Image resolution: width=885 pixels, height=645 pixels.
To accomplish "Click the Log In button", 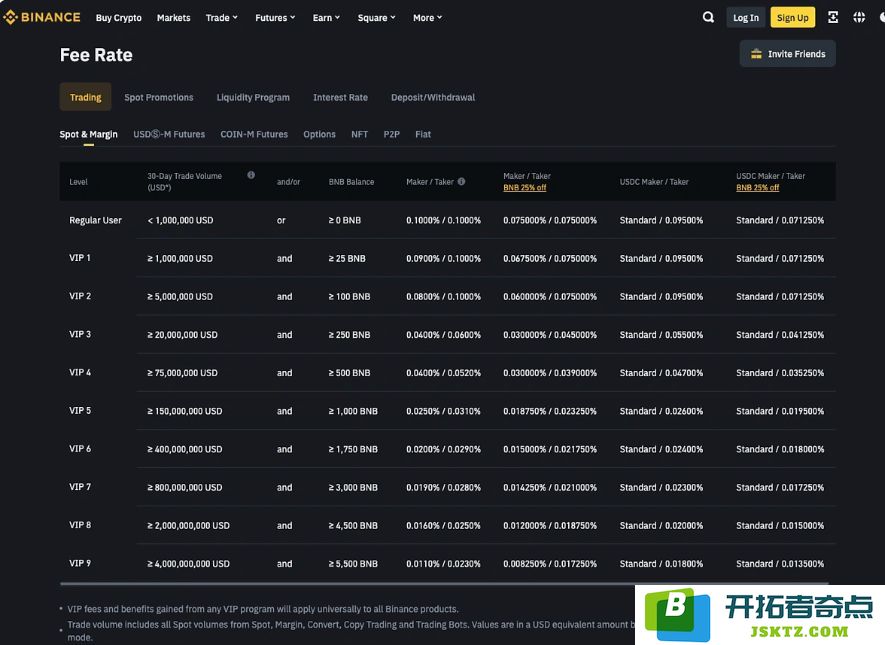I will click(746, 17).
